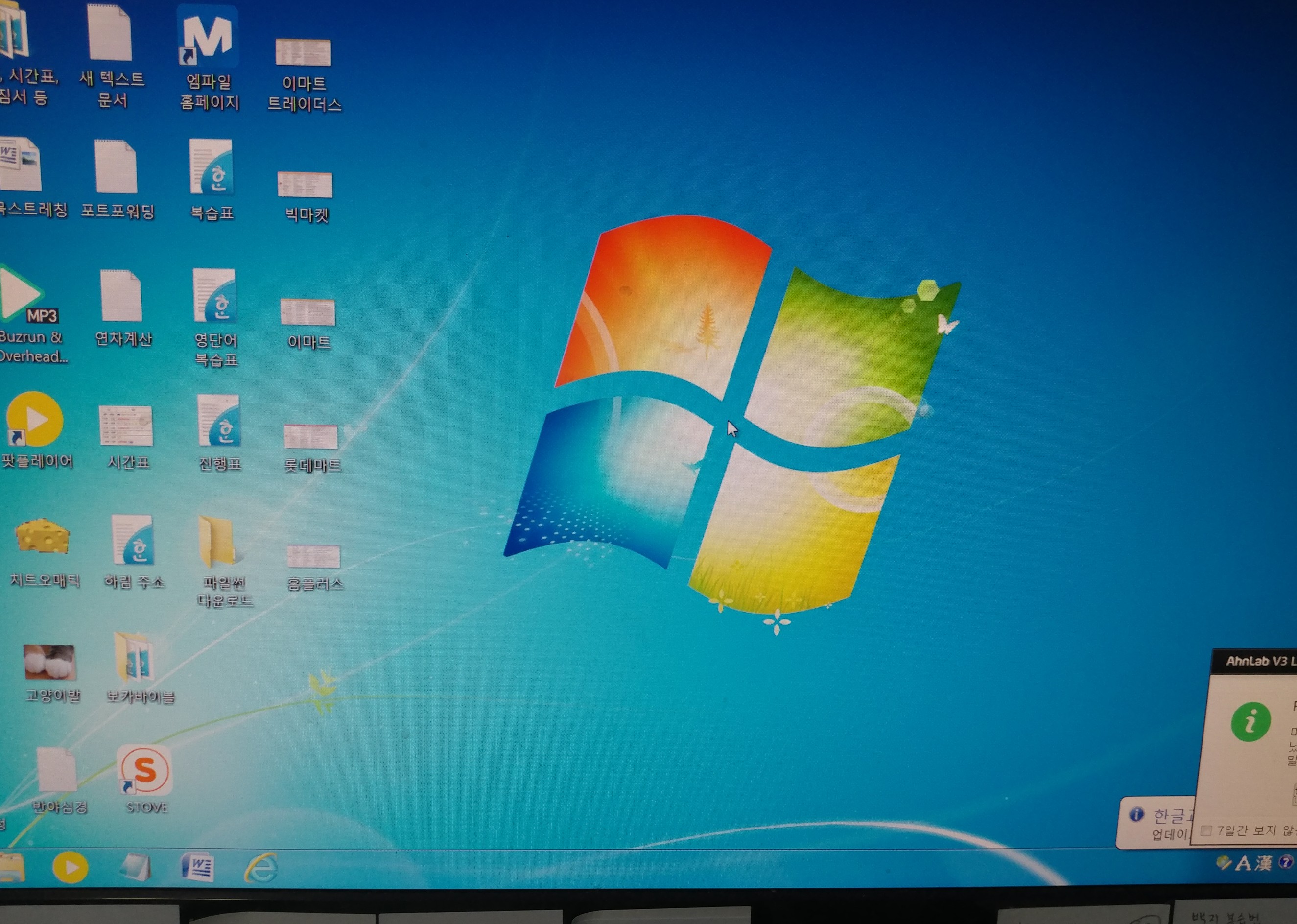Click the PotPlayer taskbar icon
Viewport: 1297px width, 924px height.
[x=70, y=868]
